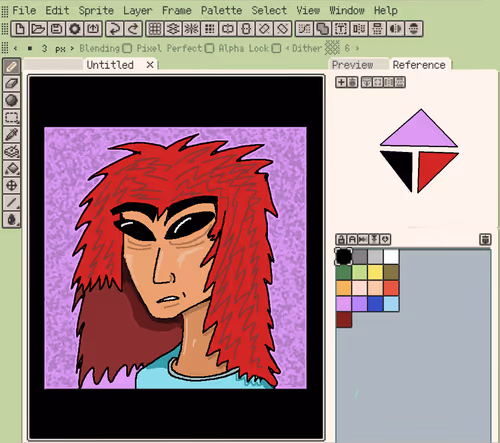The height and width of the screenshot is (443, 500).
Task: Decrease dither level with left arrow
Action: pyautogui.click(x=287, y=49)
